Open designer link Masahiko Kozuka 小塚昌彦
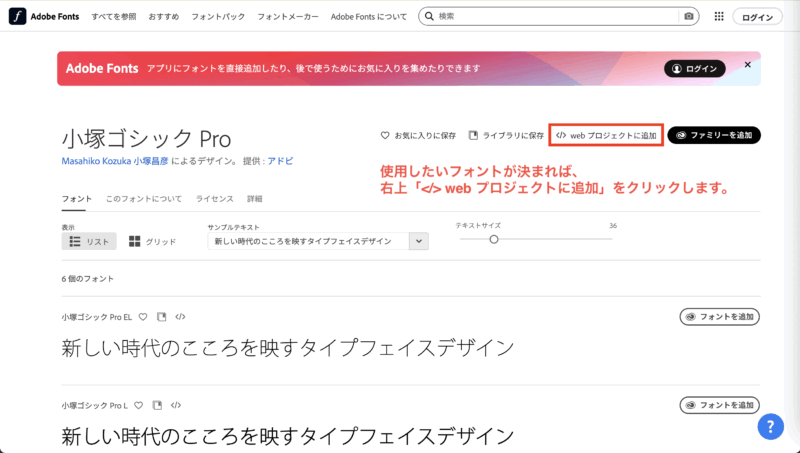 click(x=115, y=161)
